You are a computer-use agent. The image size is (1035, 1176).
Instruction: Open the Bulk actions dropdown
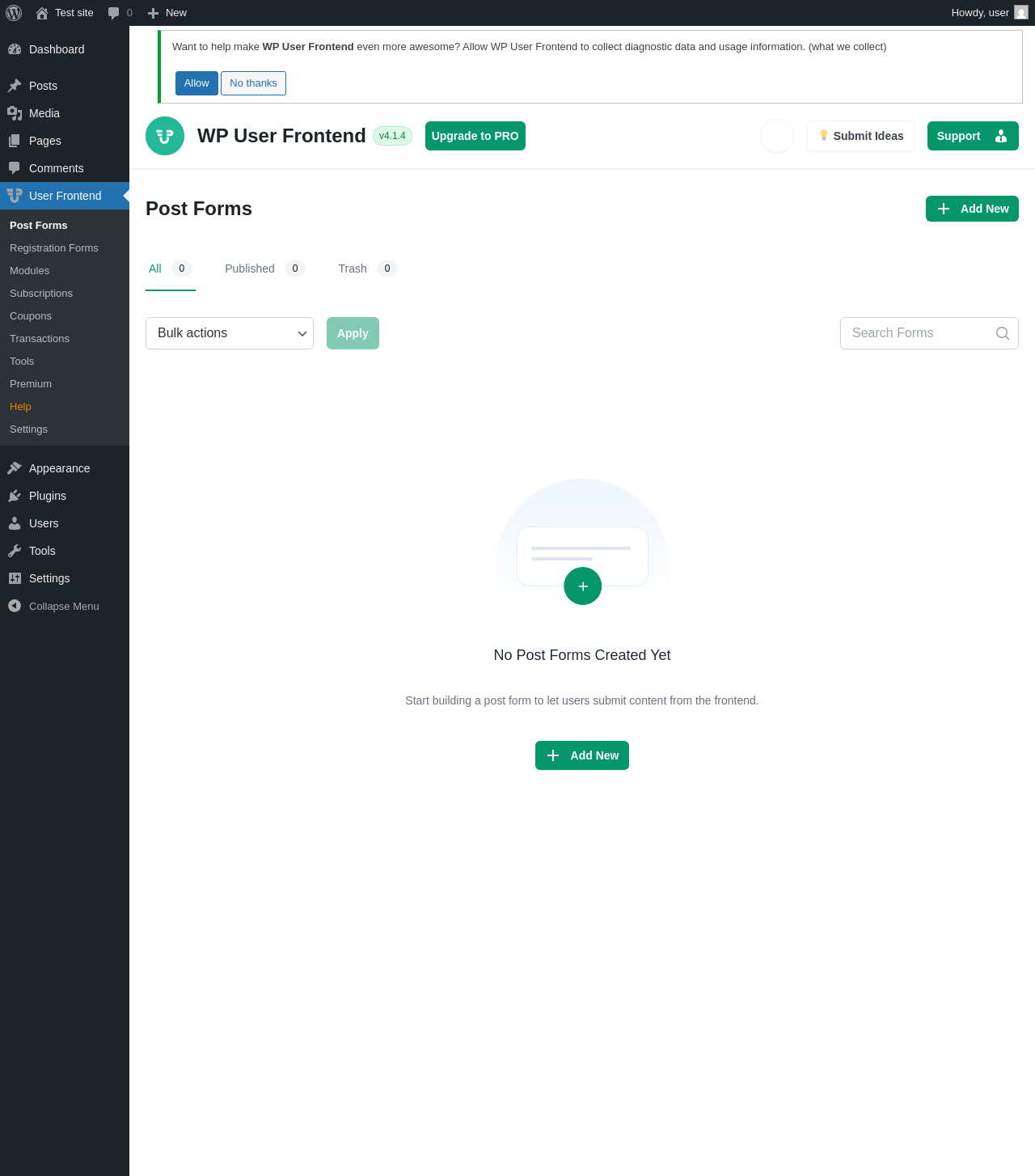point(230,333)
